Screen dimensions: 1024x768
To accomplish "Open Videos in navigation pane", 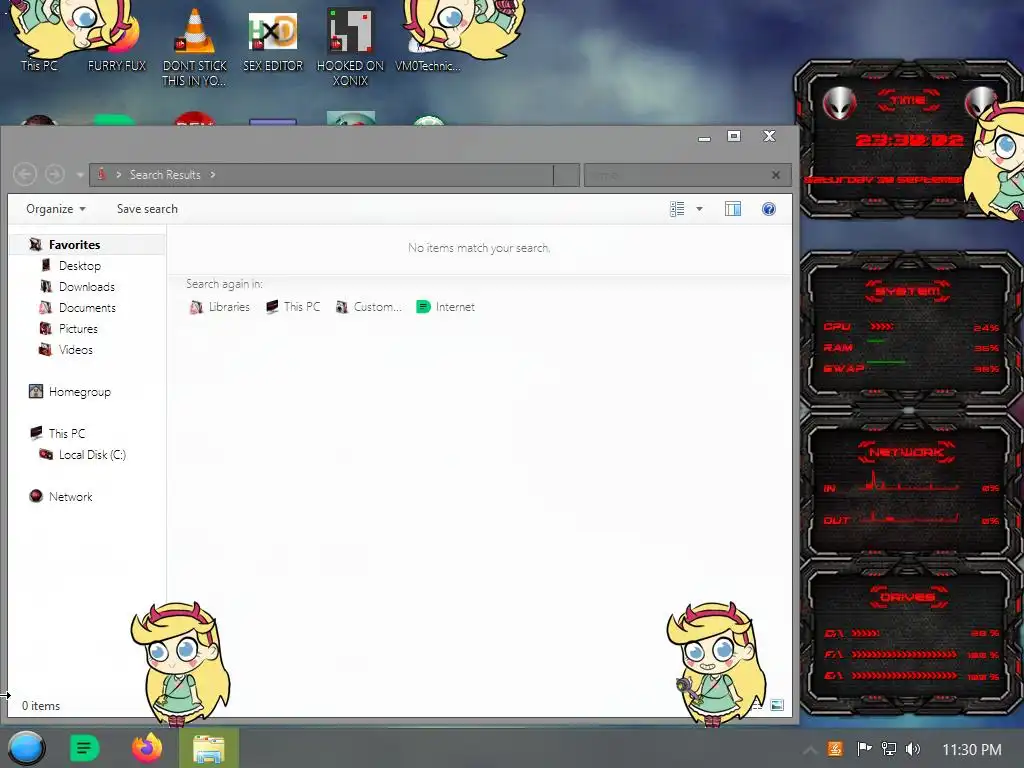I will [75, 349].
